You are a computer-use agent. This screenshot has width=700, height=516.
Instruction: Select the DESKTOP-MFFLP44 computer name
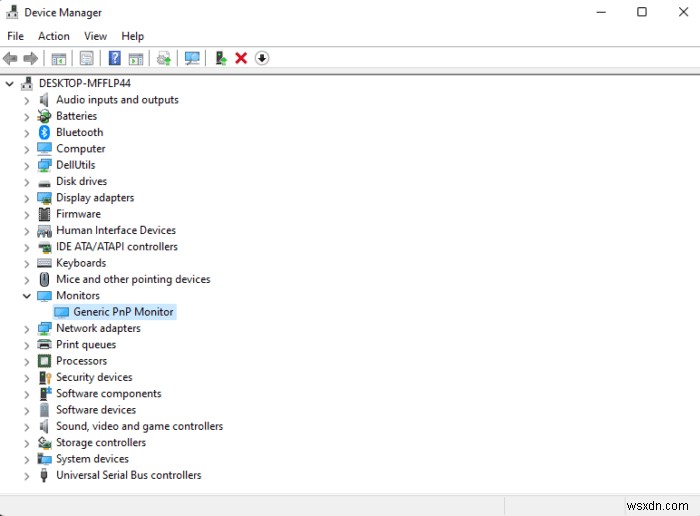click(85, 83)
